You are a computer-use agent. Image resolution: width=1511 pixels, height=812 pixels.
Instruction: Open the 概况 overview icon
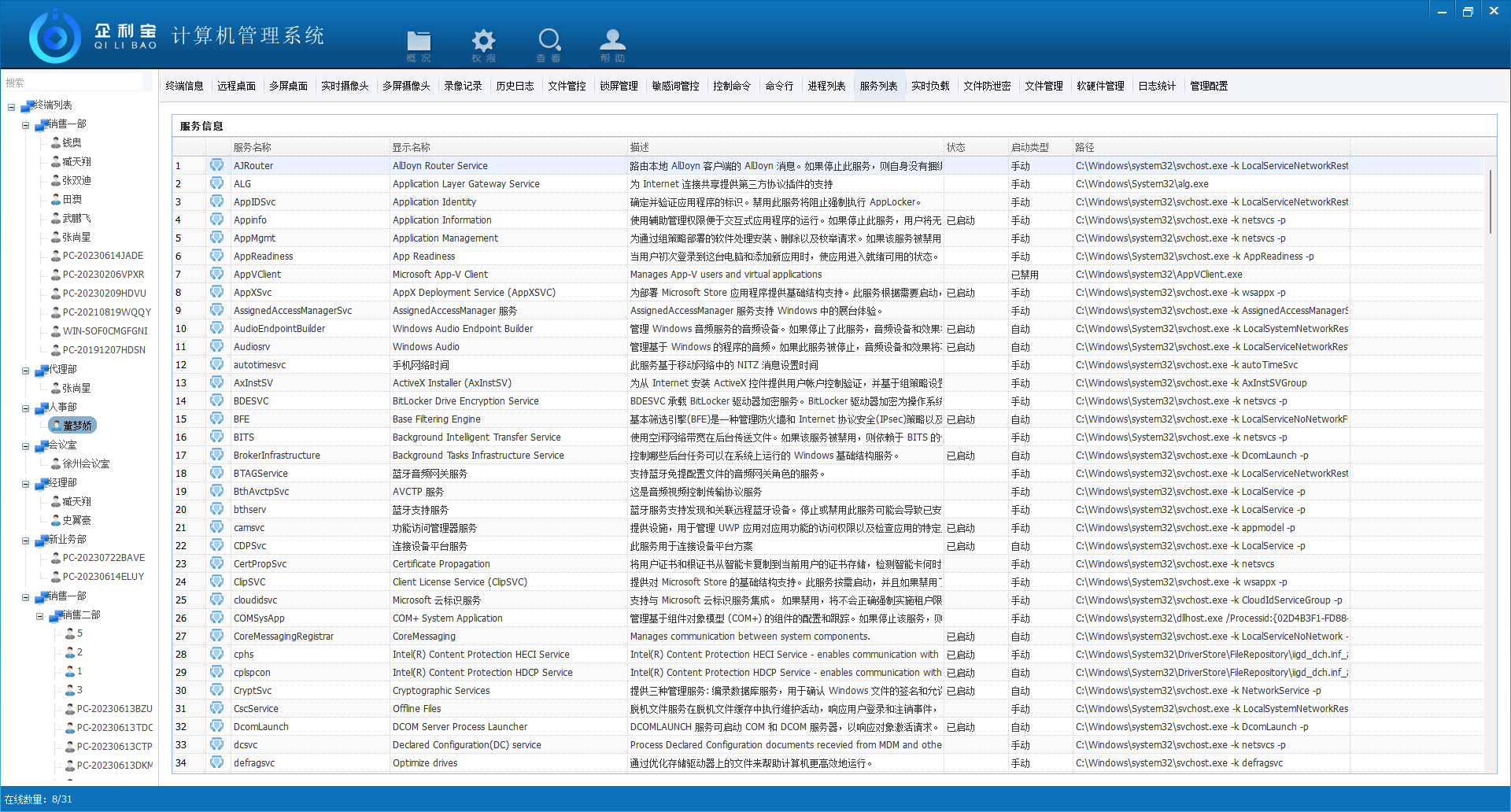[x=418, y=42]
